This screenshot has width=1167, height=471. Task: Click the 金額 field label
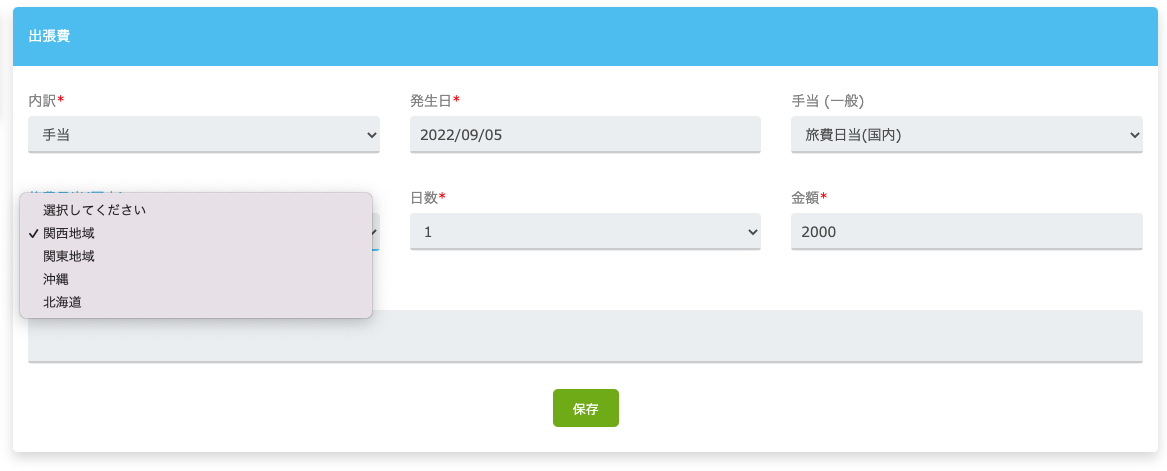809,197
